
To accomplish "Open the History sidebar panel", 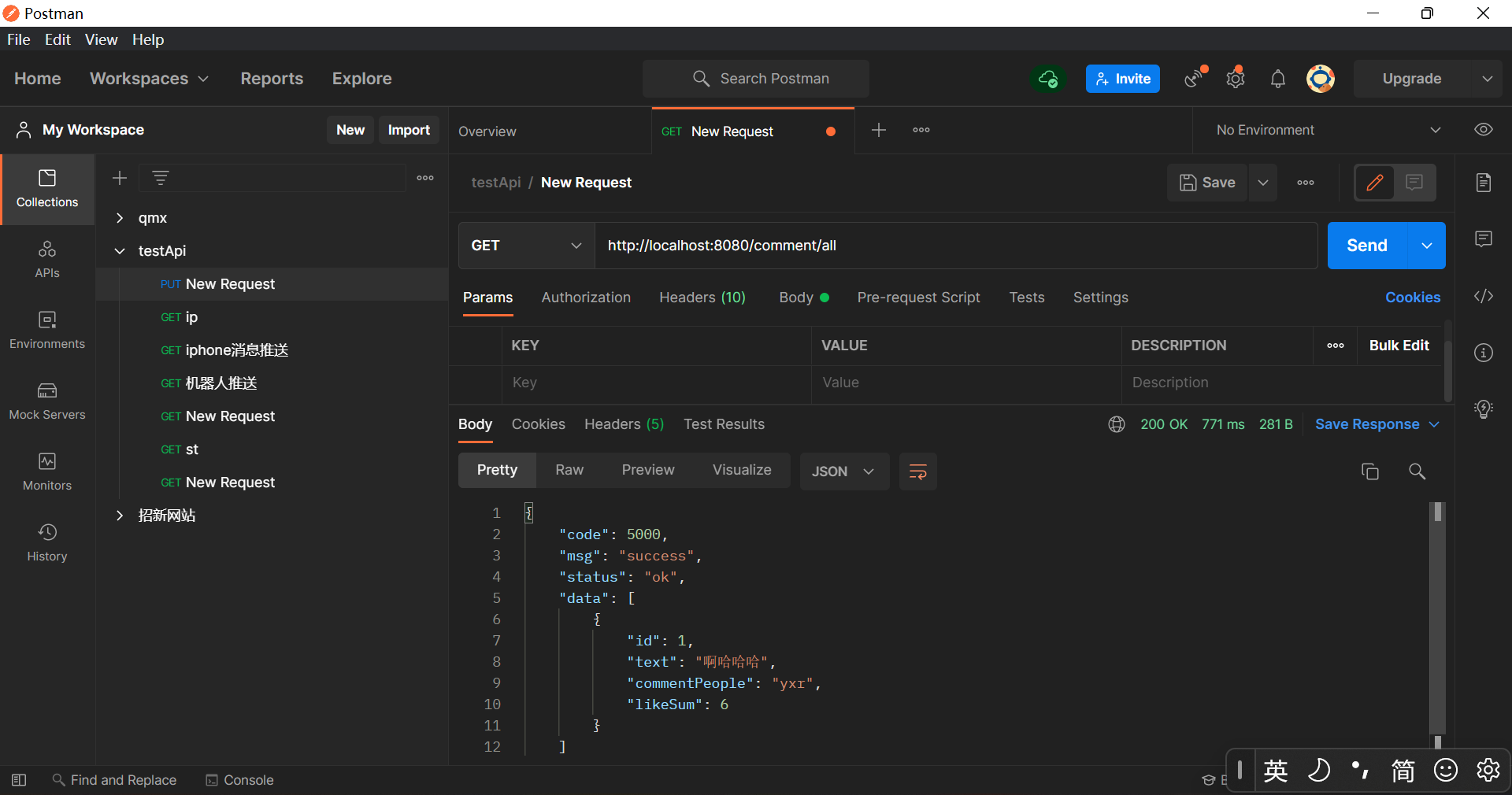I will [47, 543].
